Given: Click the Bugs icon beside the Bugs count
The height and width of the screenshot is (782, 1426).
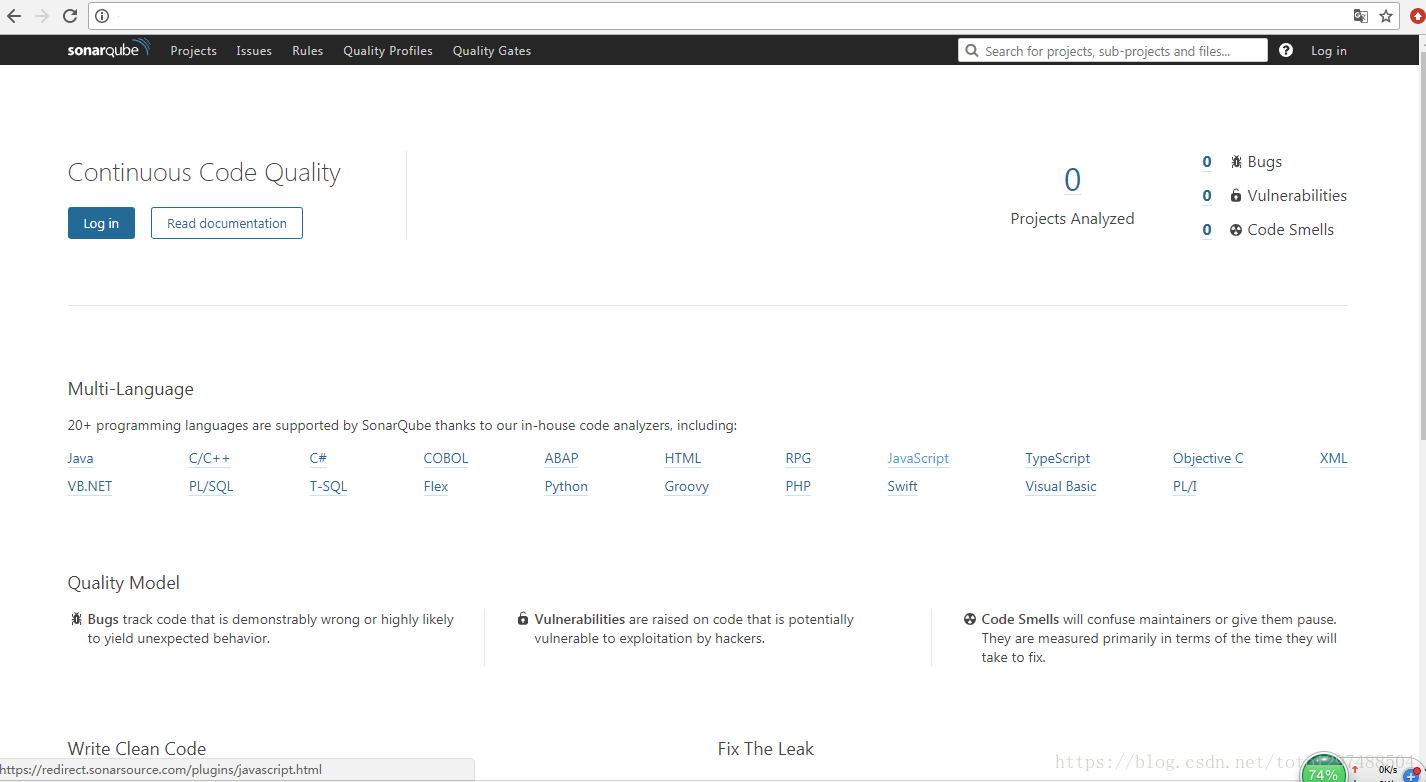Looking at the screenshot, I should coord(1236,162).
